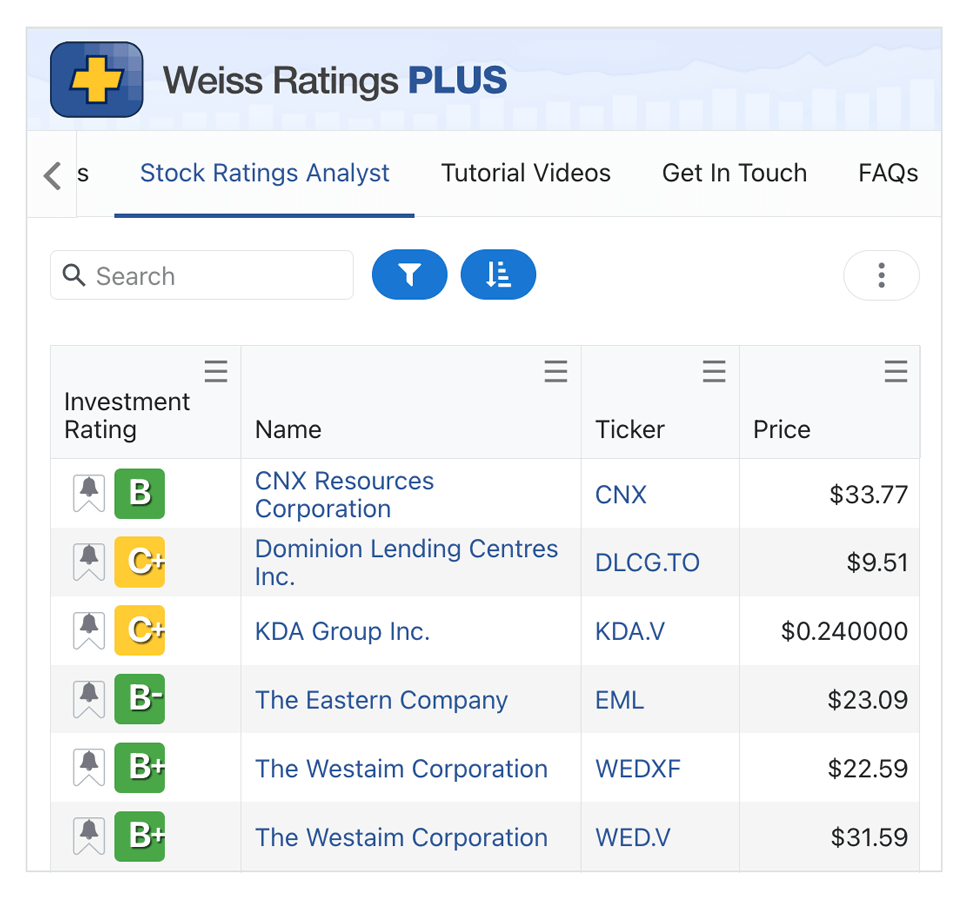Open the Name column header menu
The height and width of the screenshot is (897, 970).
(x=556, y=371)
